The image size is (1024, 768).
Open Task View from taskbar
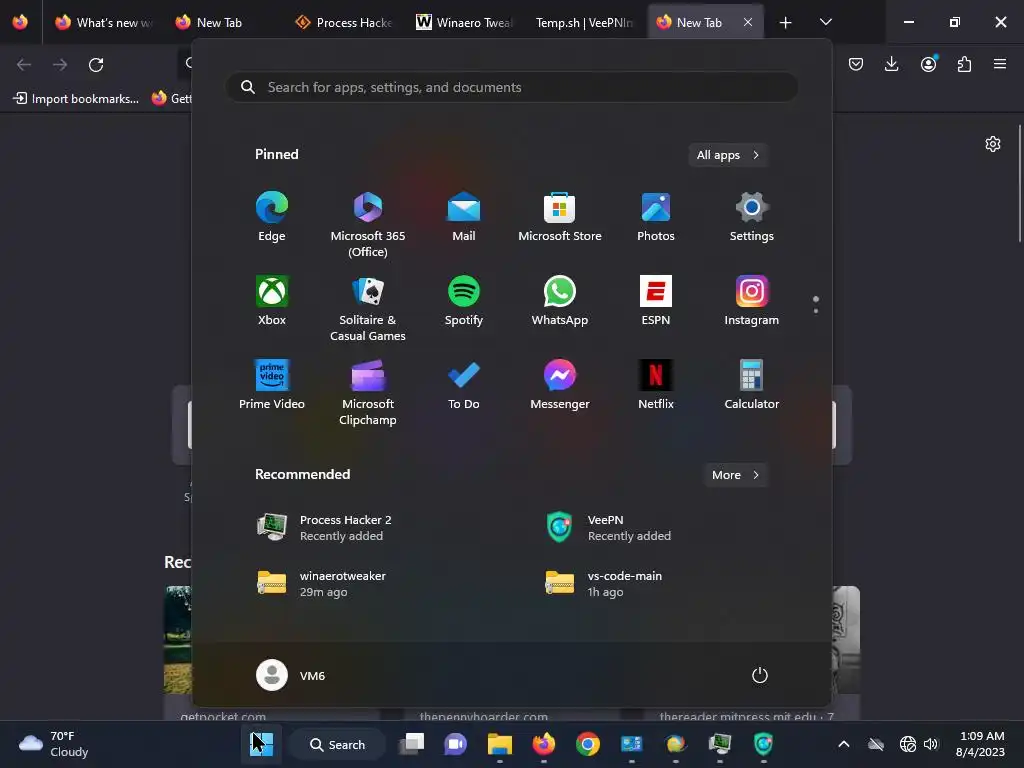point(412,744)
